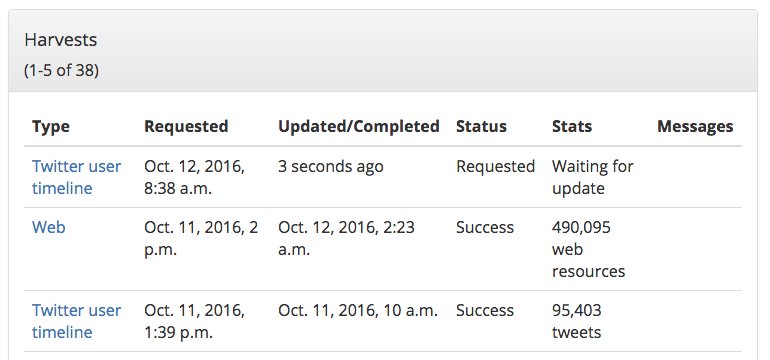Viewport: 770px width, 360px height.
Task: Select the 'Oct. 11, 2016, 10 a.m.' completed date
Action: click(358, 310)
